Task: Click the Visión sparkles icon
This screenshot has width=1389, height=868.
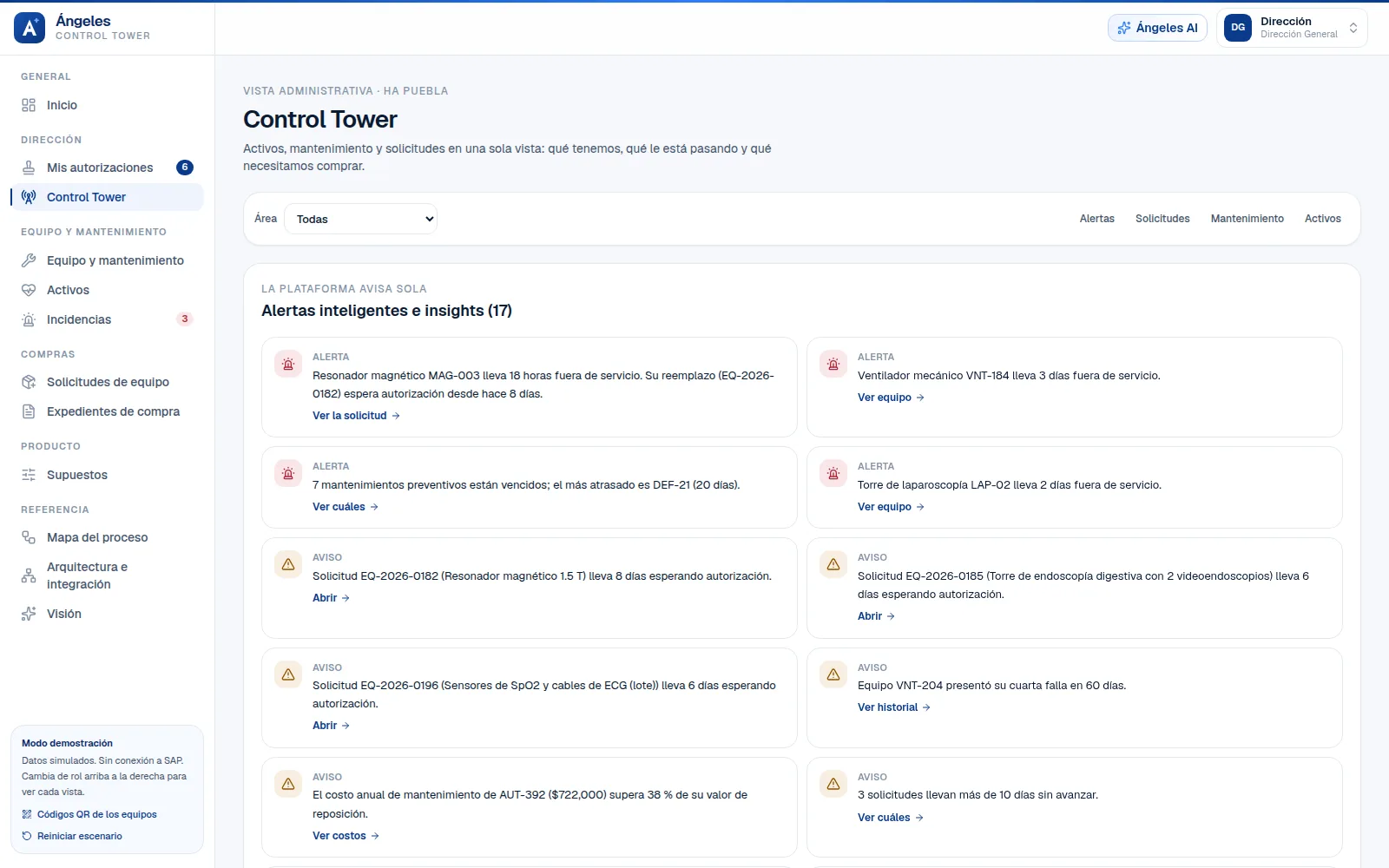Action: coord(29,614)
